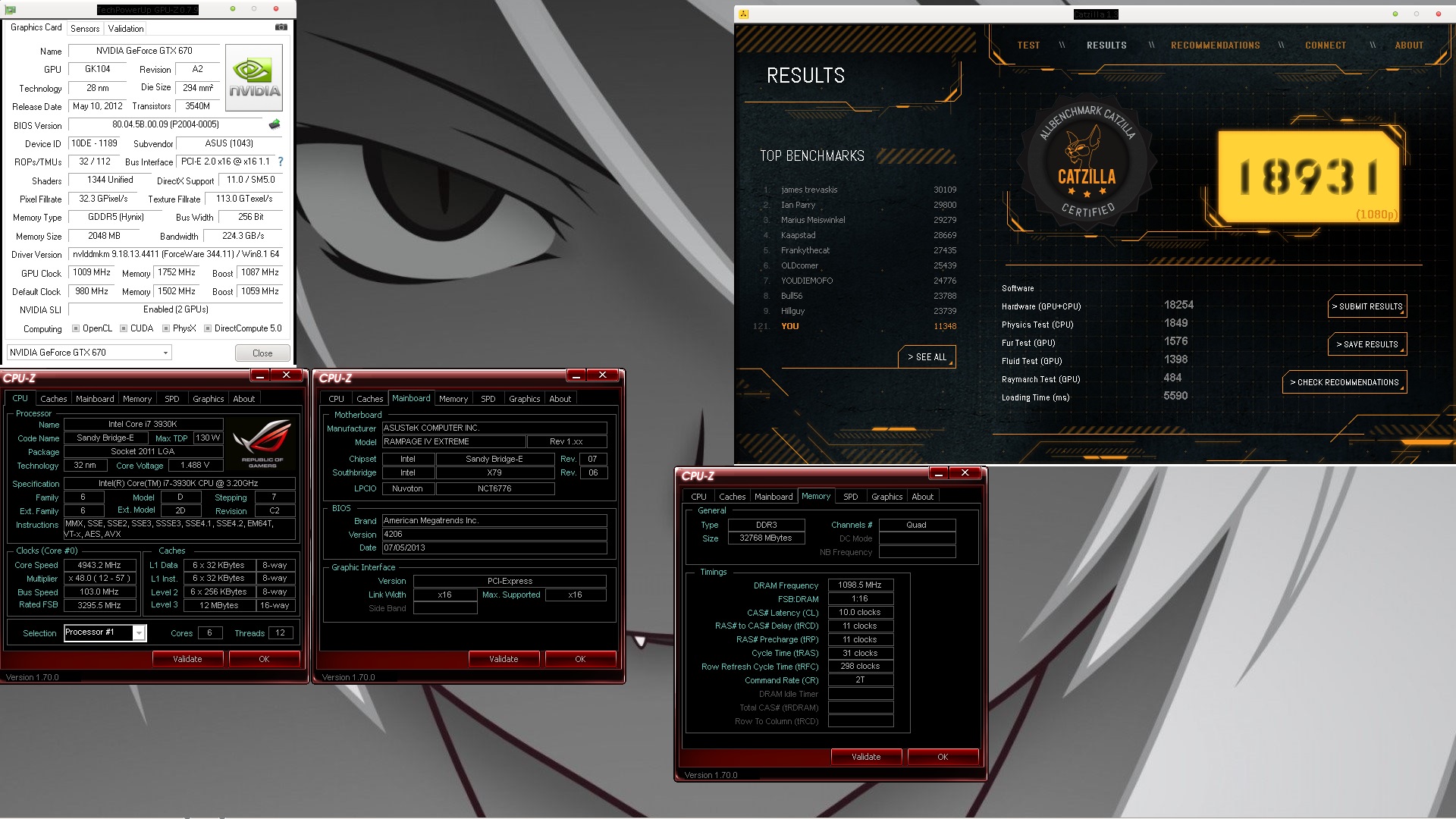Minimize the CPU-Z Mainboard window
Viewport: 1456px width, 819px height.
(x=576, y=375)
